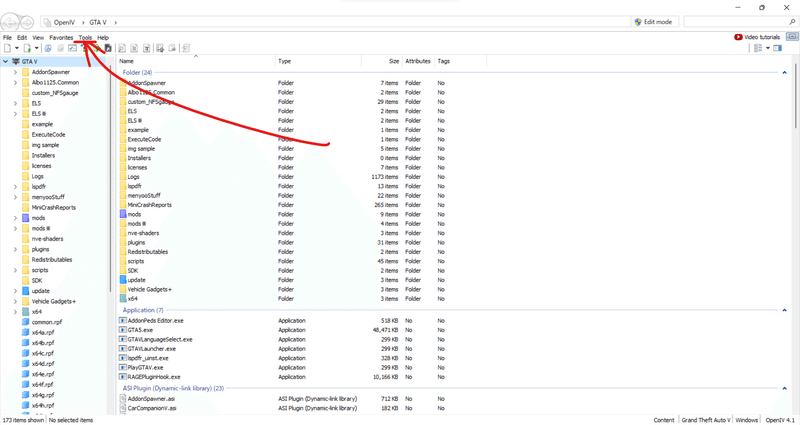Toggle the preview pane icon
800x425 pixels.
point(778,48)
